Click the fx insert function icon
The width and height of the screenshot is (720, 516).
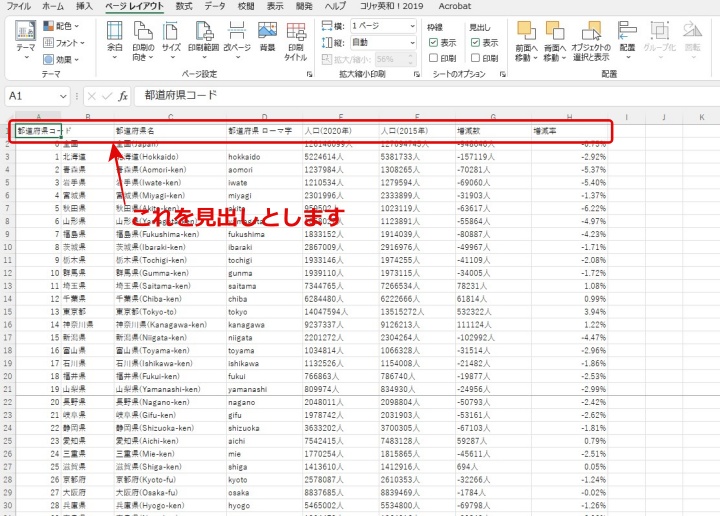(x=123, y=96)
